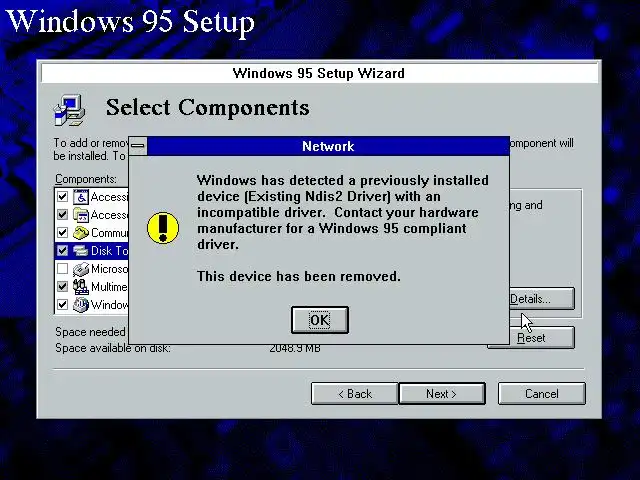The width and height of the screenshot is (640, 480).
Task: Select the Disk Tools drive icon
Action: (x=81, y=251)
